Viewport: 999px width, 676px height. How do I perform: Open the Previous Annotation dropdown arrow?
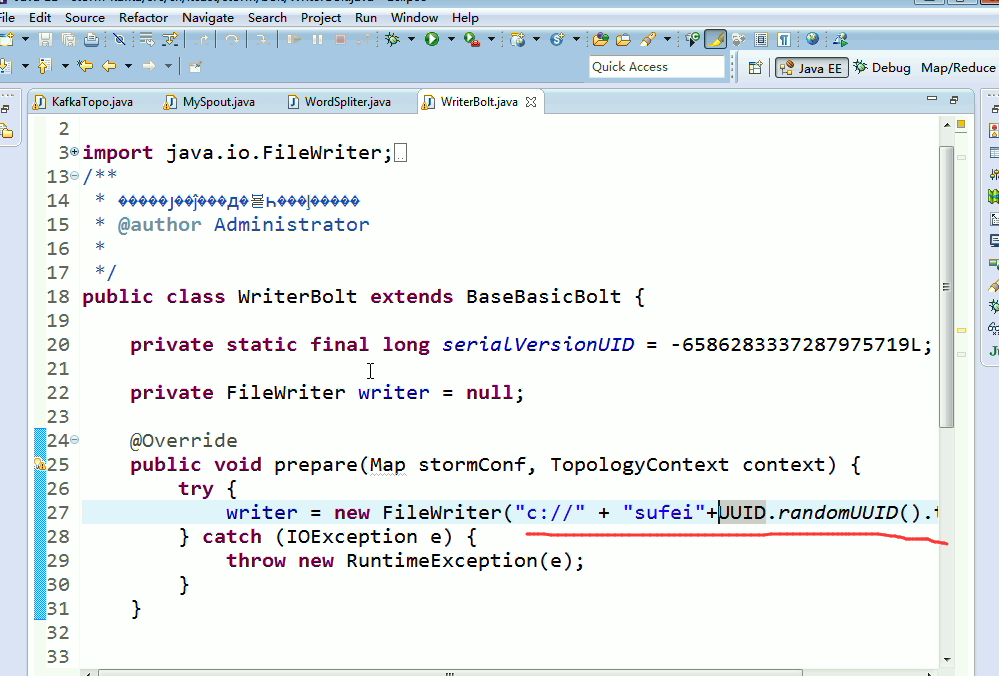tap(65, 66)
